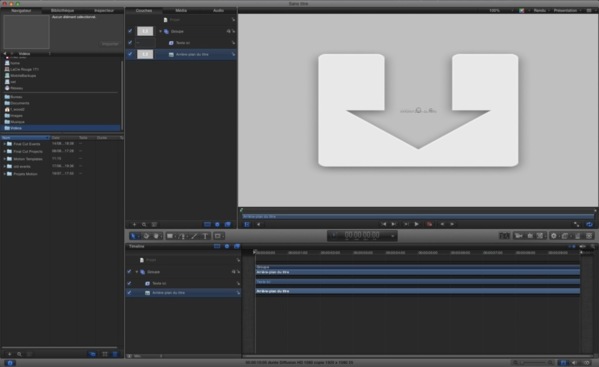Viewport: 599px width, 367px height.
Task: Sort the file list by Date column
Action: (x=64, y=137)
